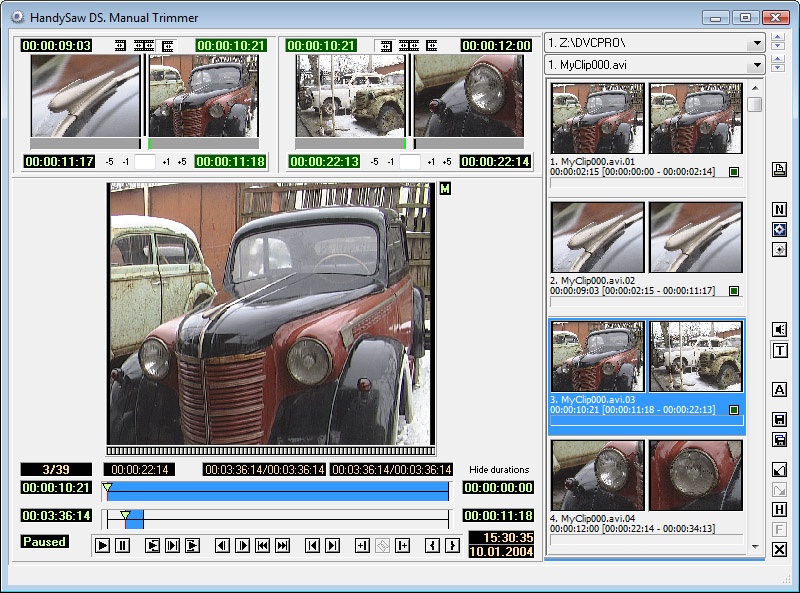
Task: Click down stepper beside MyClip000.avi dropdown
Action: [778, 68]
